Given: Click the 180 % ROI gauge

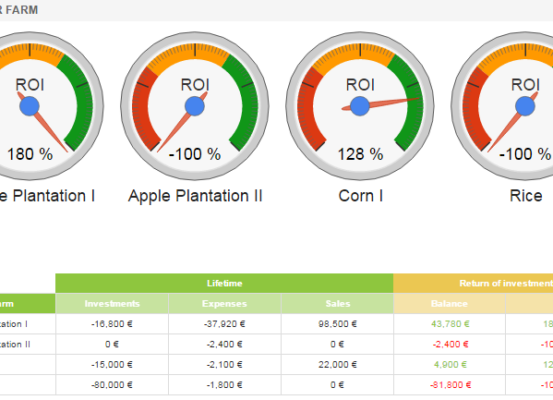Looking at the screenshot, I should click(52, 106).
